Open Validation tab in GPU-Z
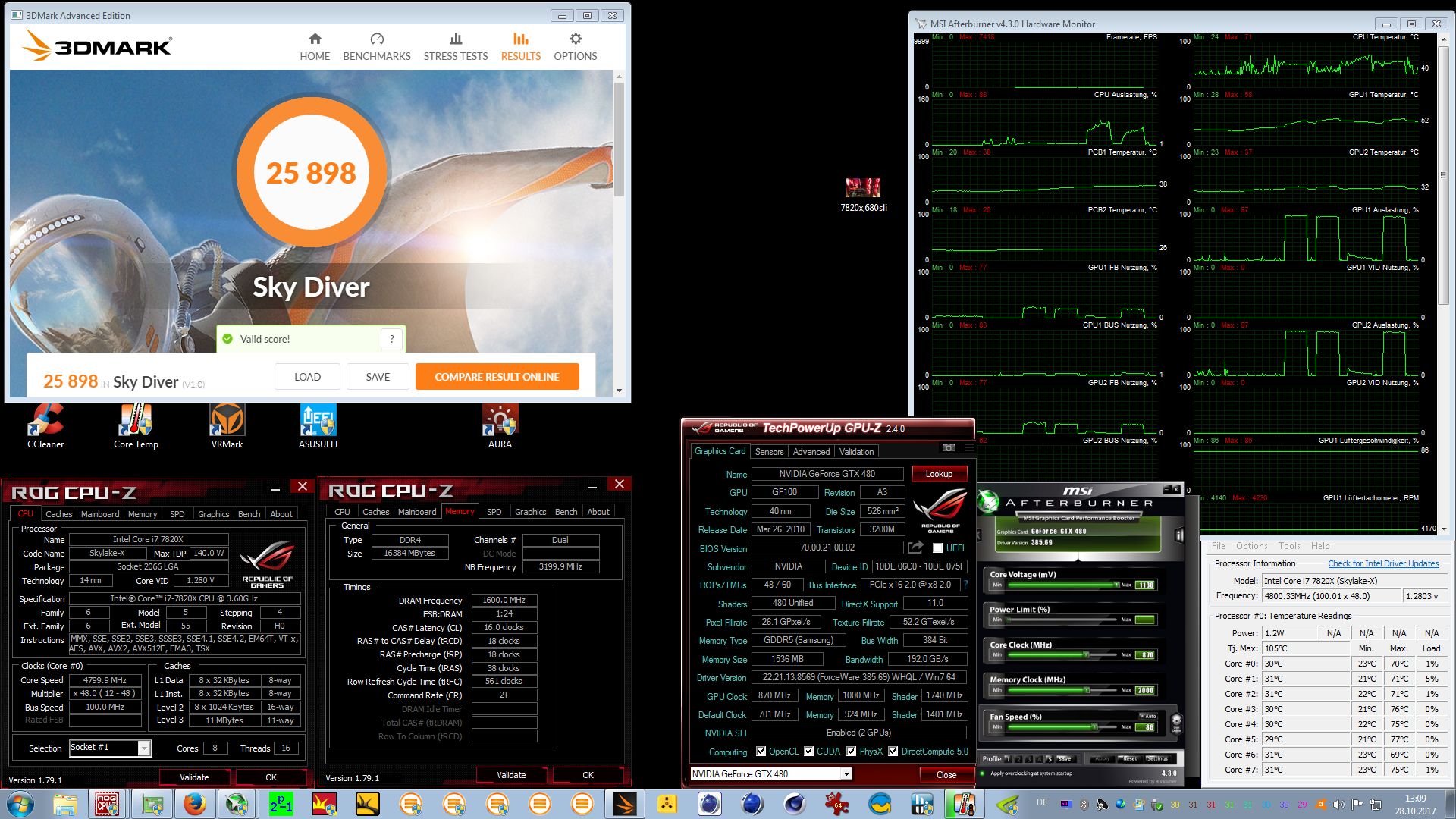 tap(856, 452)
